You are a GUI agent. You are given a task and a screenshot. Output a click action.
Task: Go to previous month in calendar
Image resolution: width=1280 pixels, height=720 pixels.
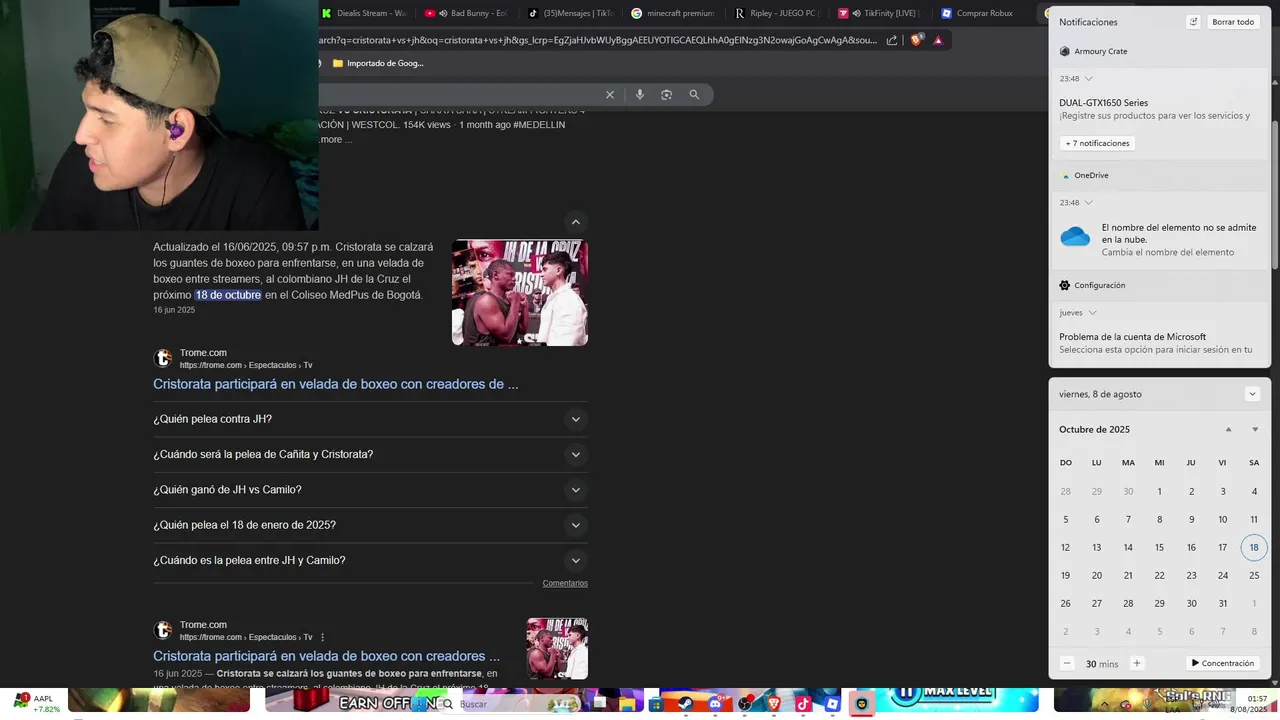1229,429
